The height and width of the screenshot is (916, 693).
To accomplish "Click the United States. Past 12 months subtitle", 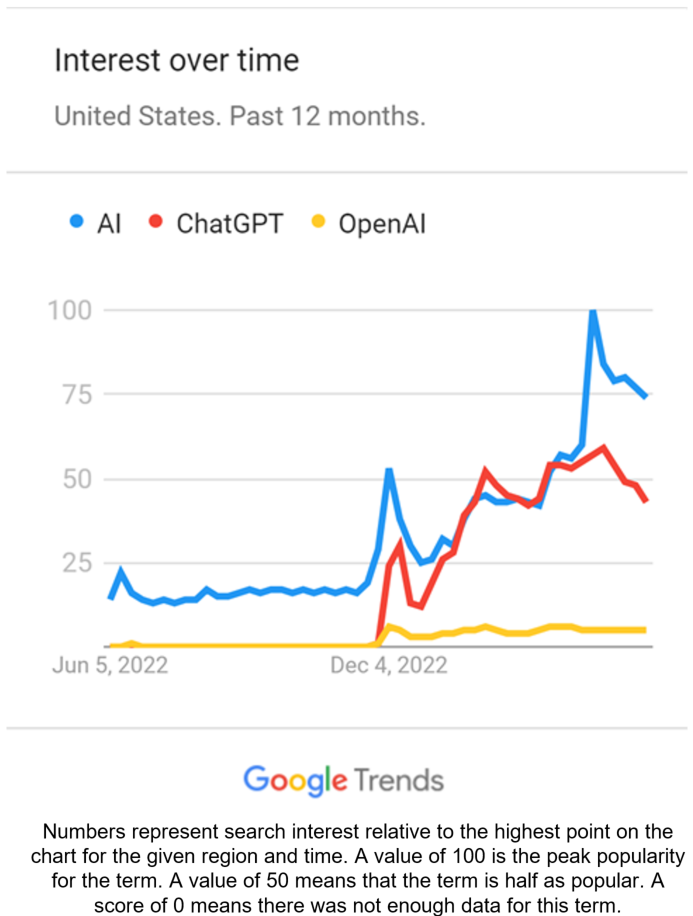I will pyautogui.click(x=240, y=116).
